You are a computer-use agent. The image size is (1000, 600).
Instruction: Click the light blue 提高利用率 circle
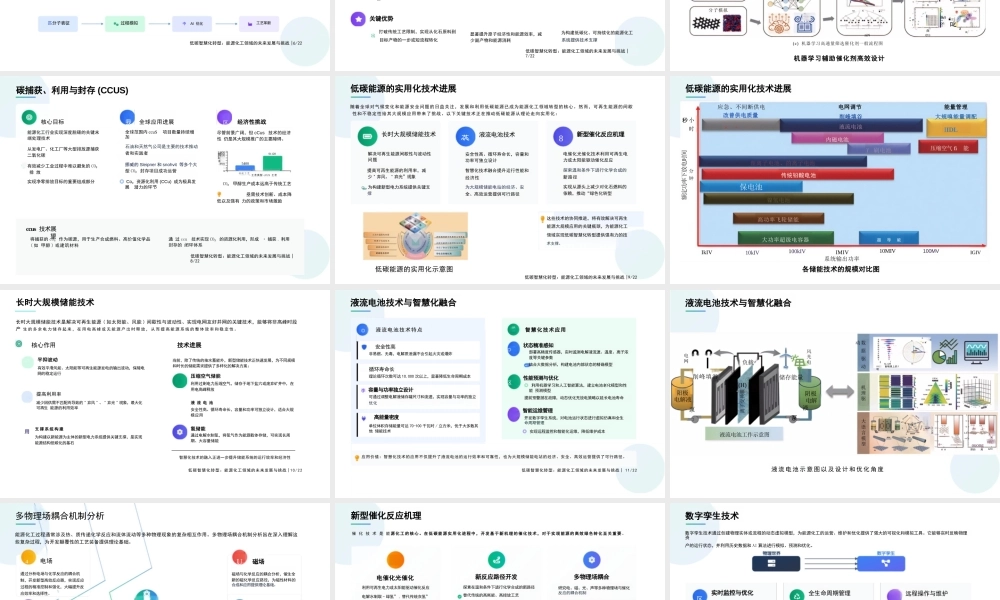27,397
